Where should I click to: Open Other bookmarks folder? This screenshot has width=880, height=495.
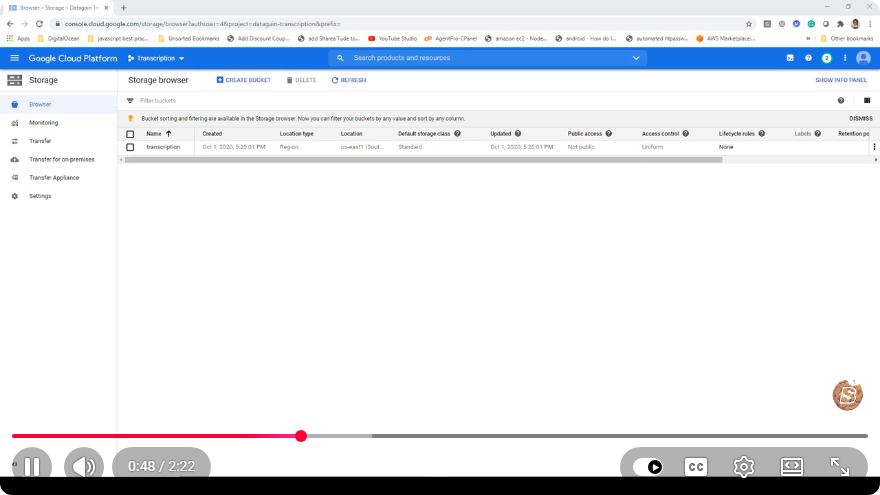click(x=847, y=39)
